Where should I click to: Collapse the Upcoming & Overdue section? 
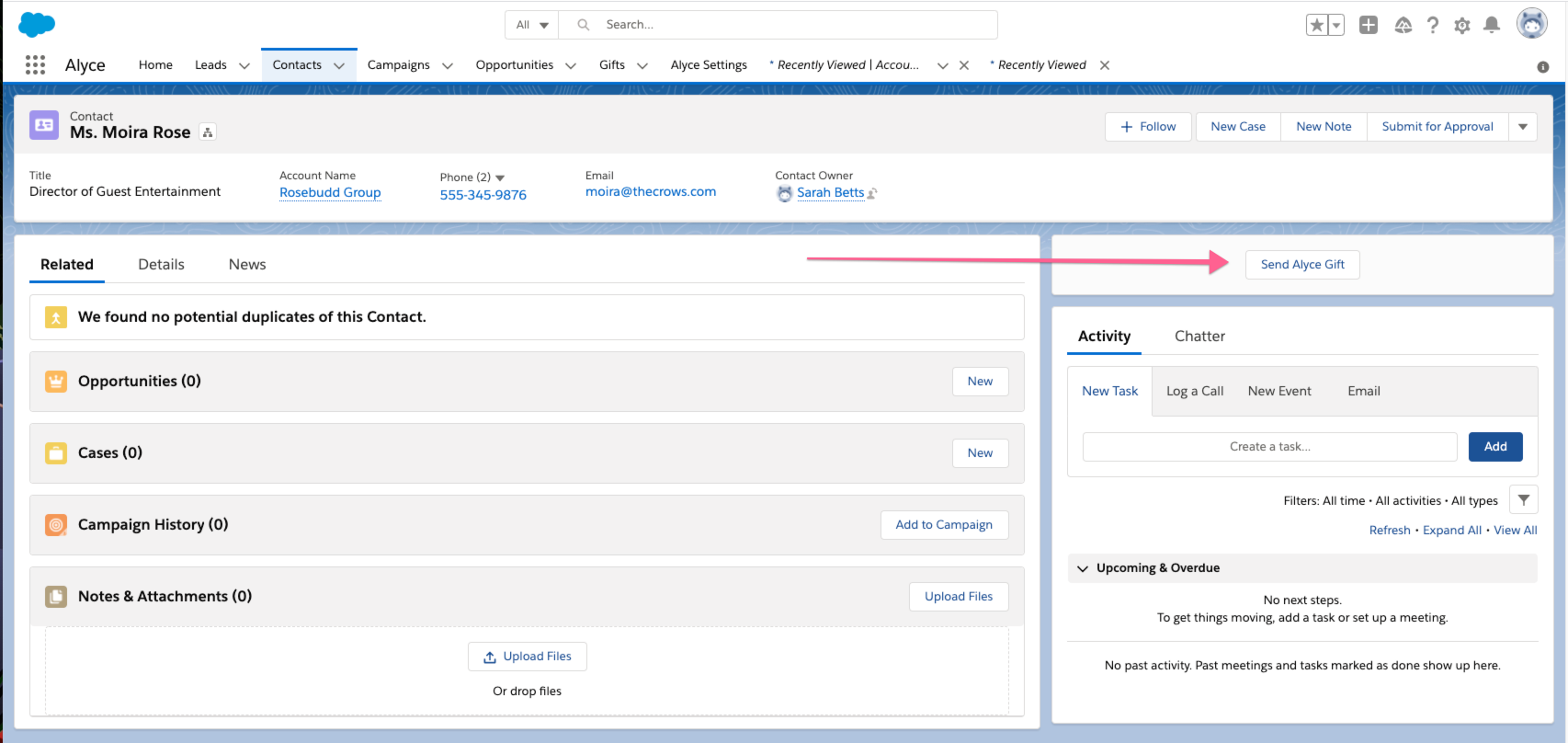(1083, 568)
